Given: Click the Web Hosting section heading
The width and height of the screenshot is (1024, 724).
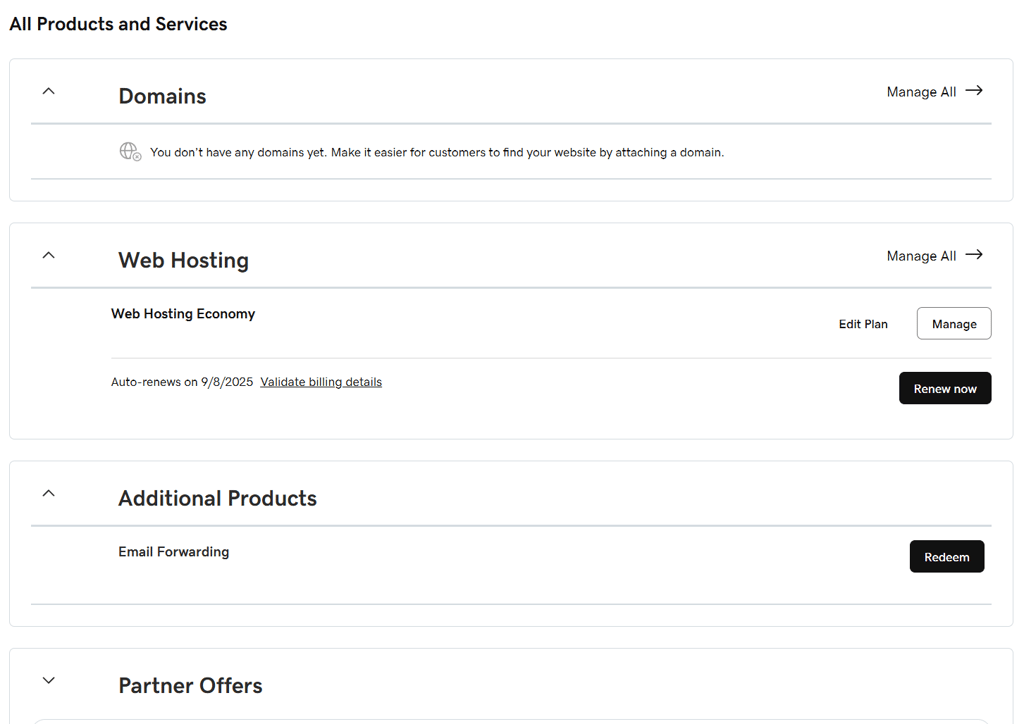Looking at the screenshot, I should coord(184,260).
